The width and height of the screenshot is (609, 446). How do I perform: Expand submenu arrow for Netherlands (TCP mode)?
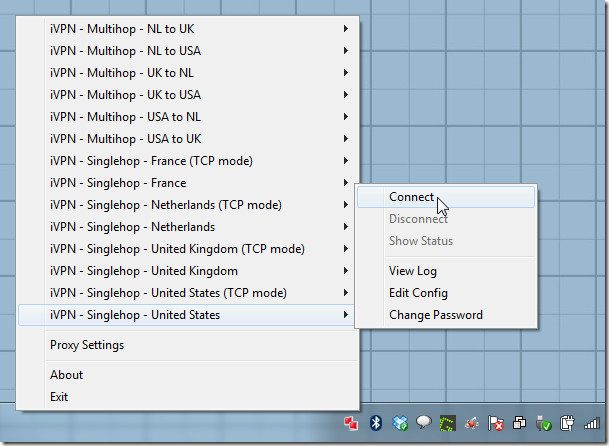click(x=345, y=205)
